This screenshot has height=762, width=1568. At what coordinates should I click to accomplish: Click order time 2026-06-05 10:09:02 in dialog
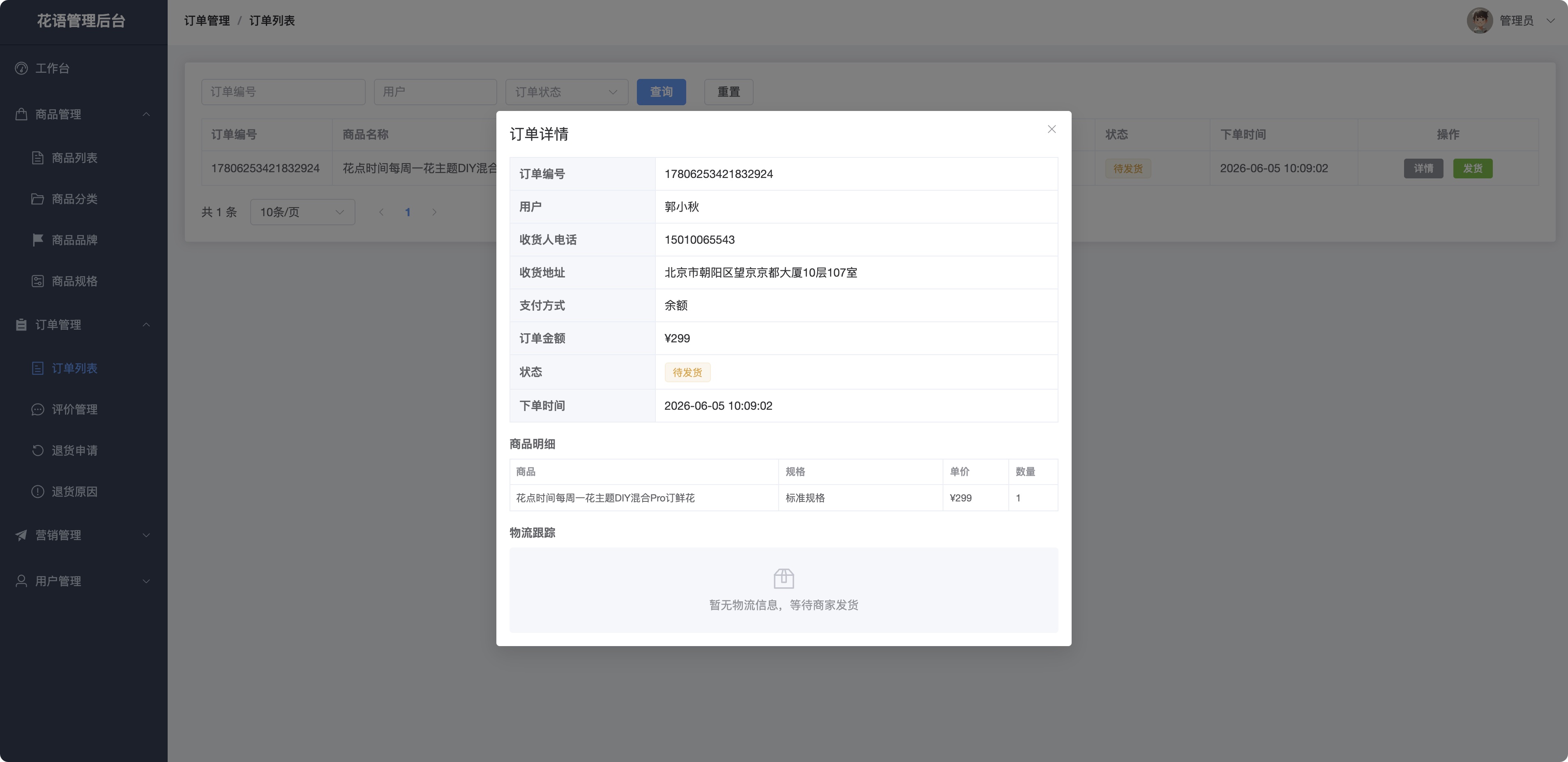(x=718, y=406)
